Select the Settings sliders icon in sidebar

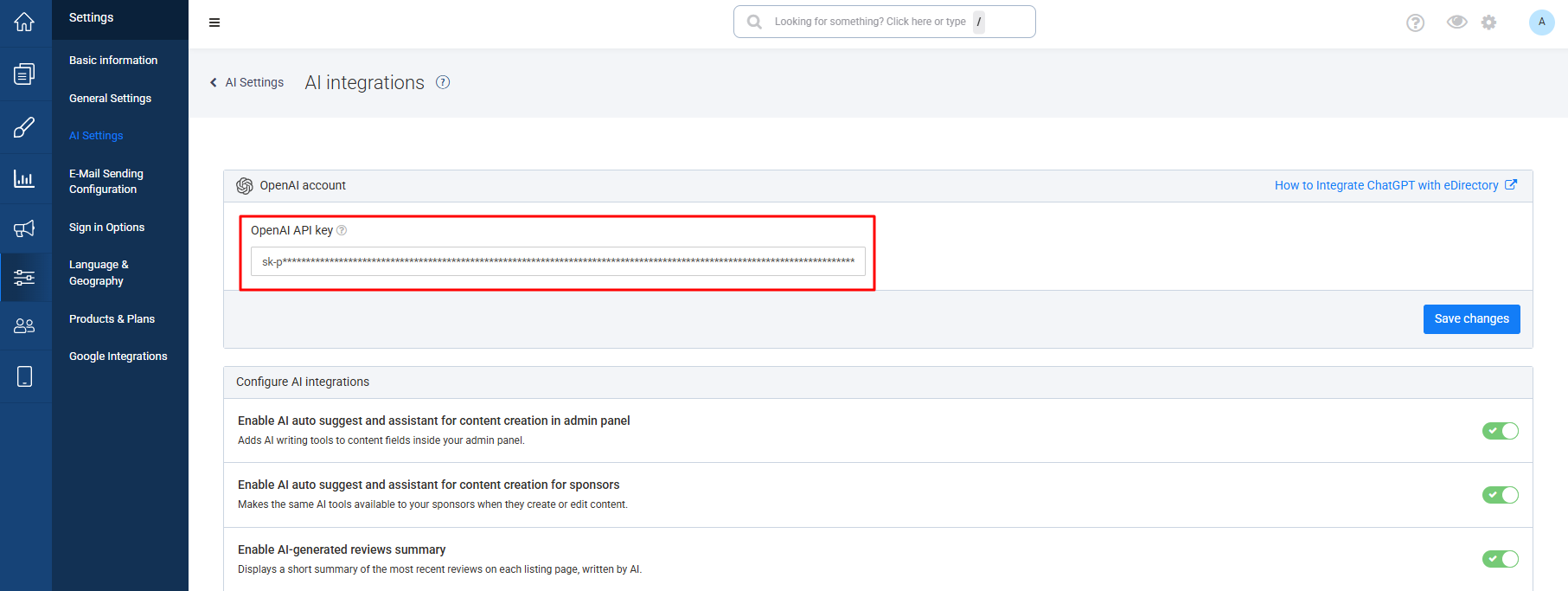coord(24,278)
